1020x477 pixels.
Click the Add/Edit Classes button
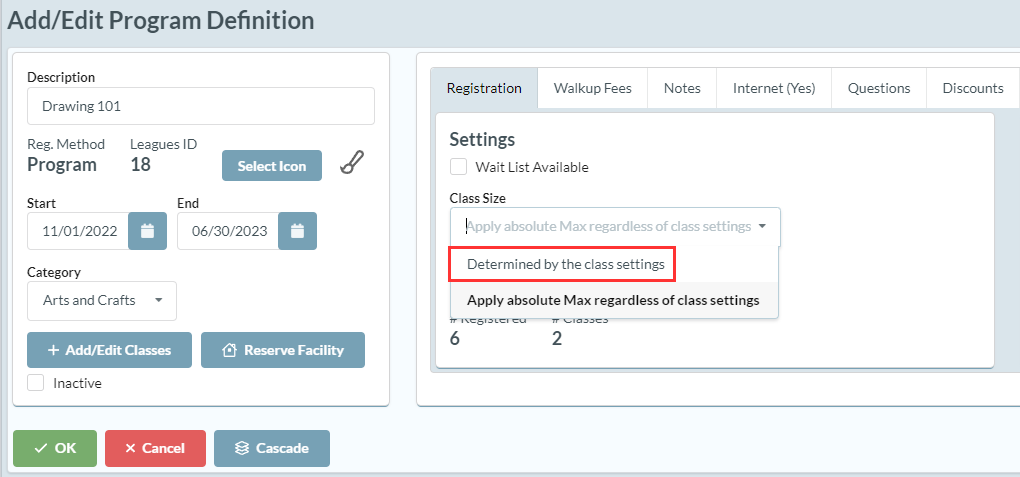pos(109,350)
